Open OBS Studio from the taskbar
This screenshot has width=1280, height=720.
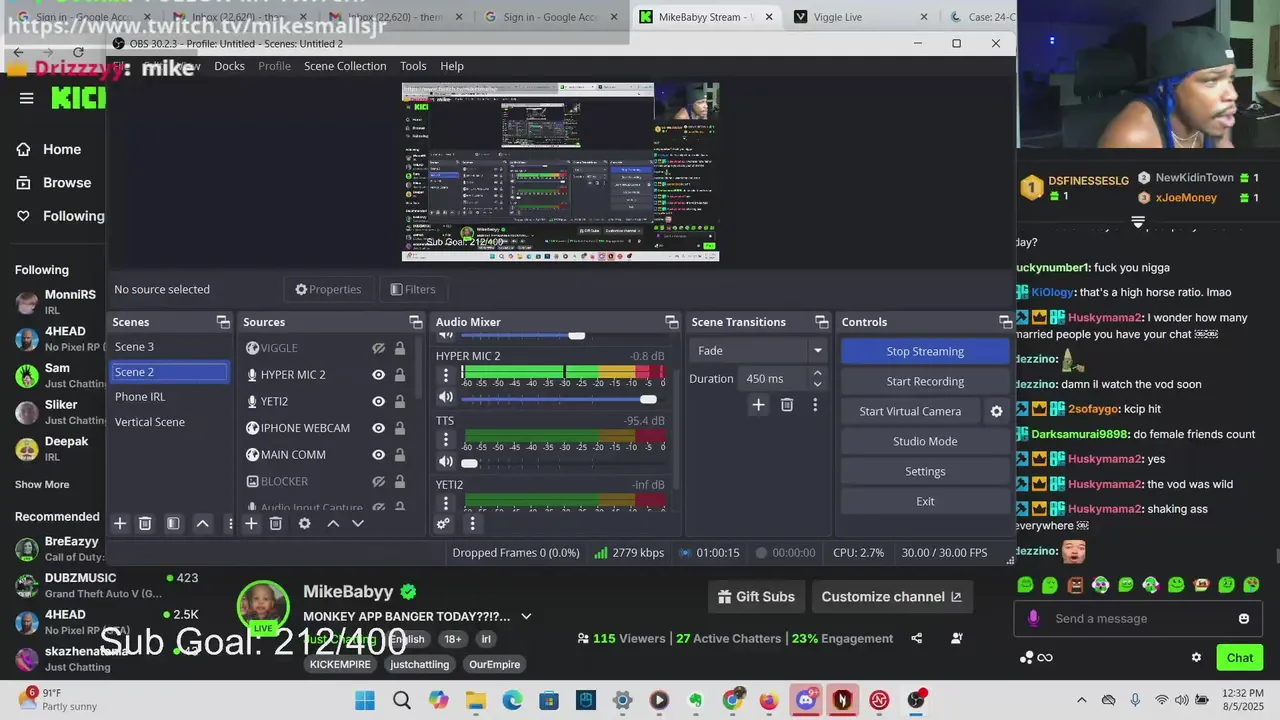915,700
